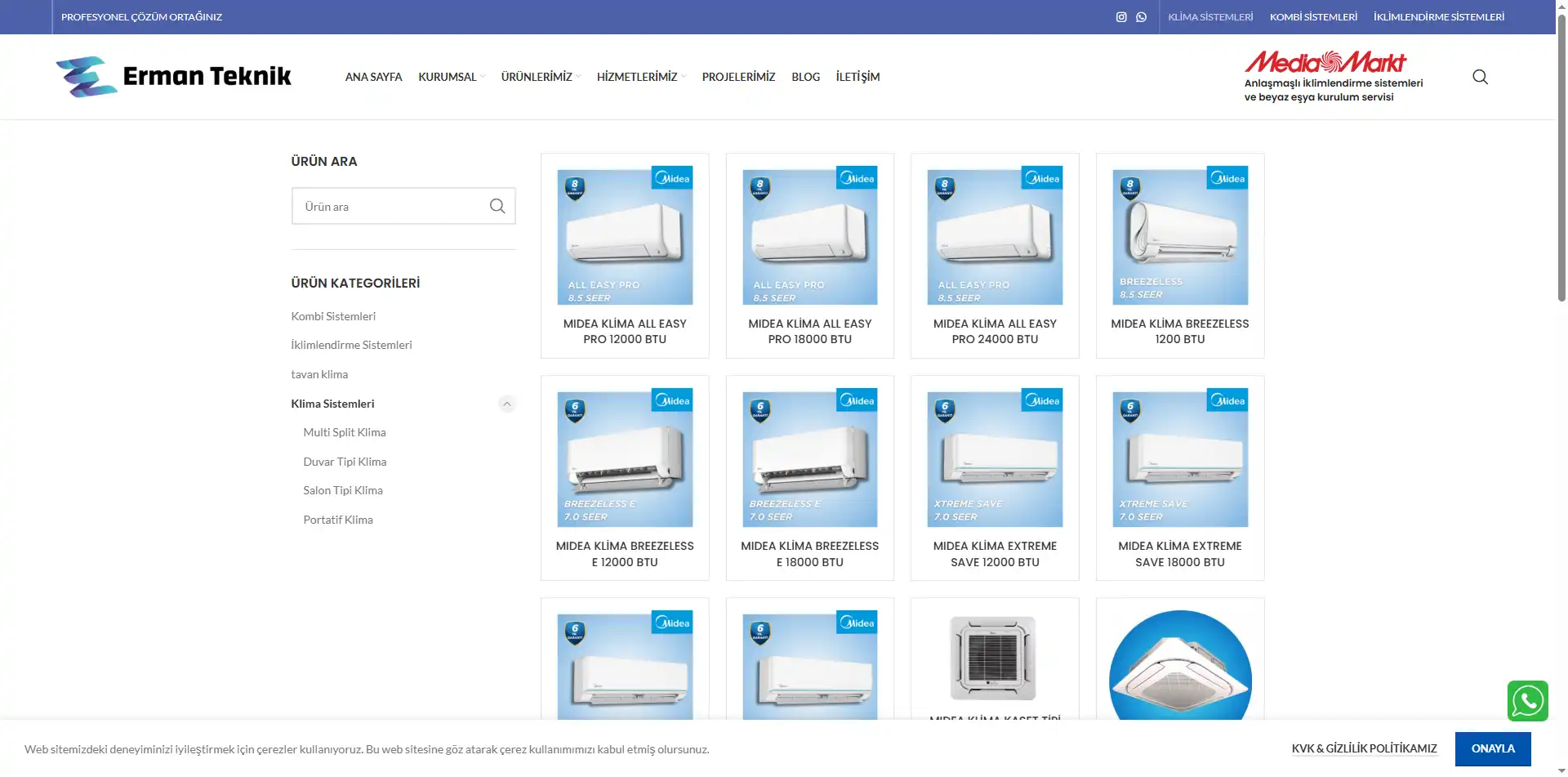Select Multi Split Klima subcategory

(x=345, y=432)
